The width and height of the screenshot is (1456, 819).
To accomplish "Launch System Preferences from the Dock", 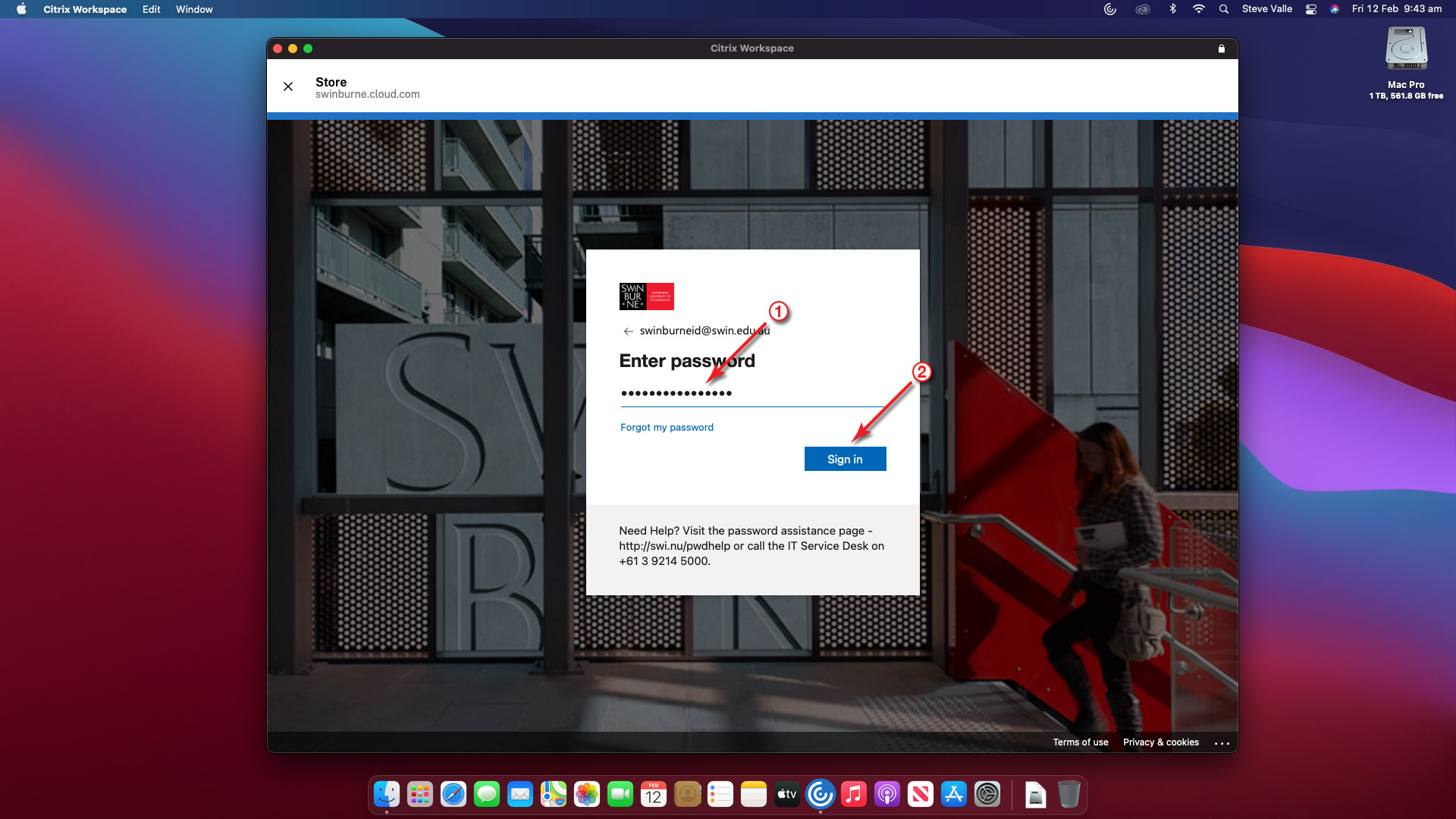I will (987, 795).
